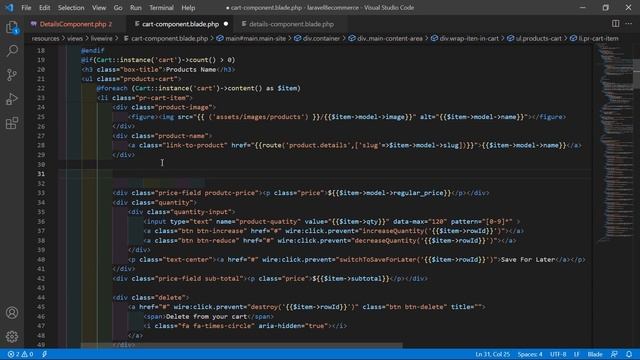Click div.main-content-area breadcrumb segment
640x360 pixels.
pos(385,38)
